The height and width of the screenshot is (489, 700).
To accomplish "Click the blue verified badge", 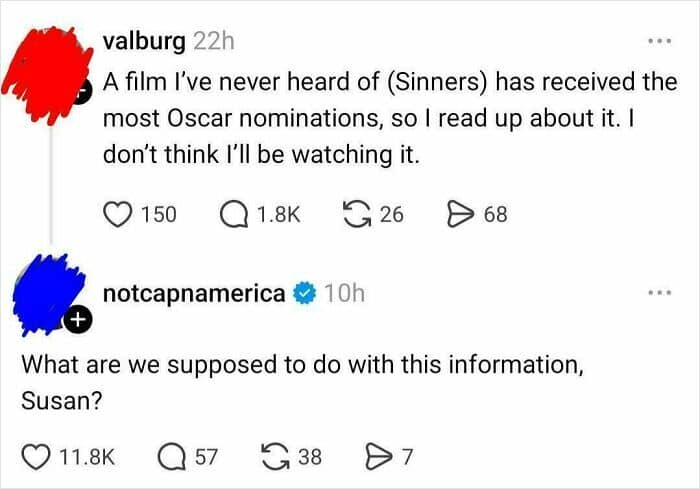I will coord(305,293).
